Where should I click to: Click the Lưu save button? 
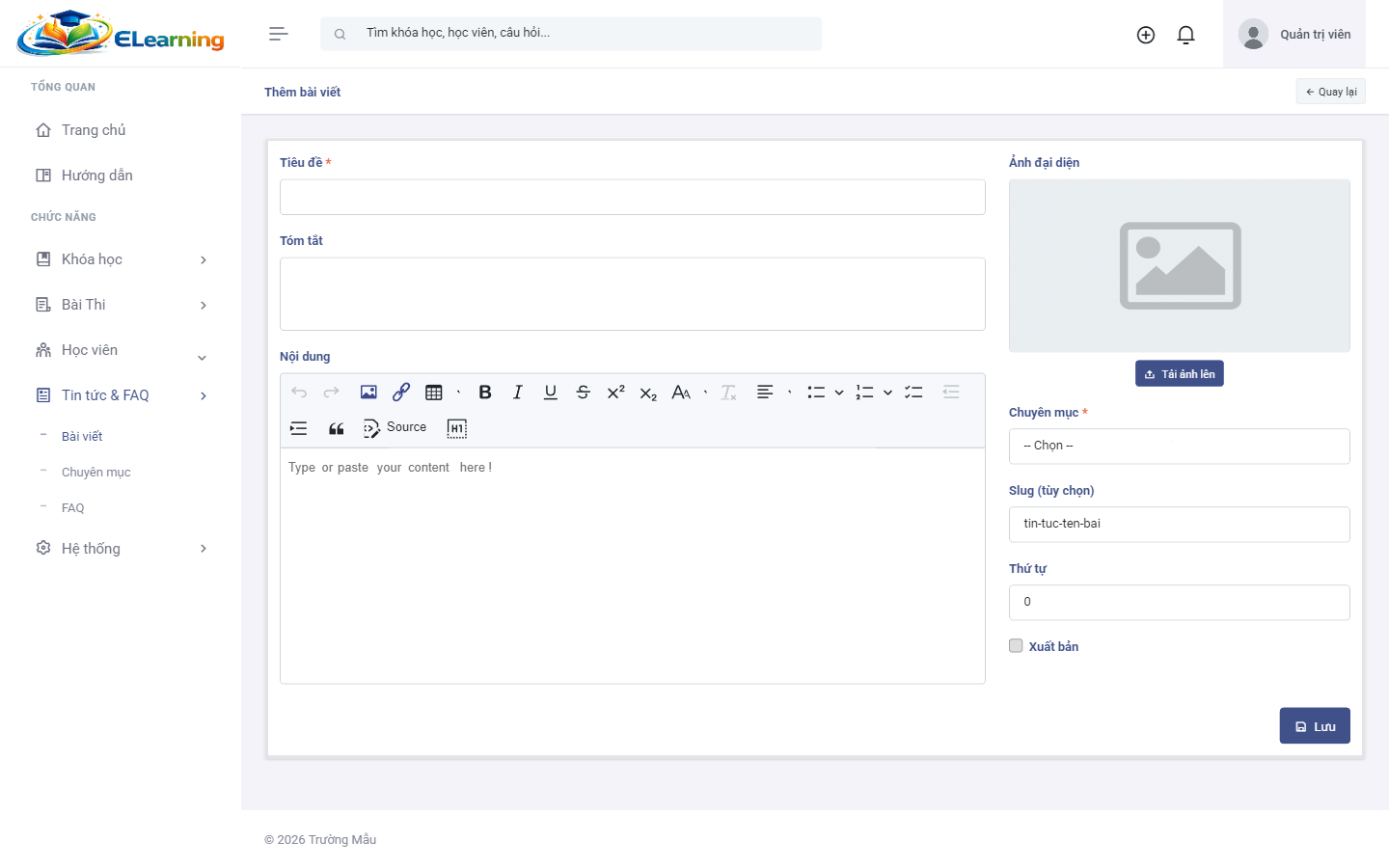(x=1314, y=726)
